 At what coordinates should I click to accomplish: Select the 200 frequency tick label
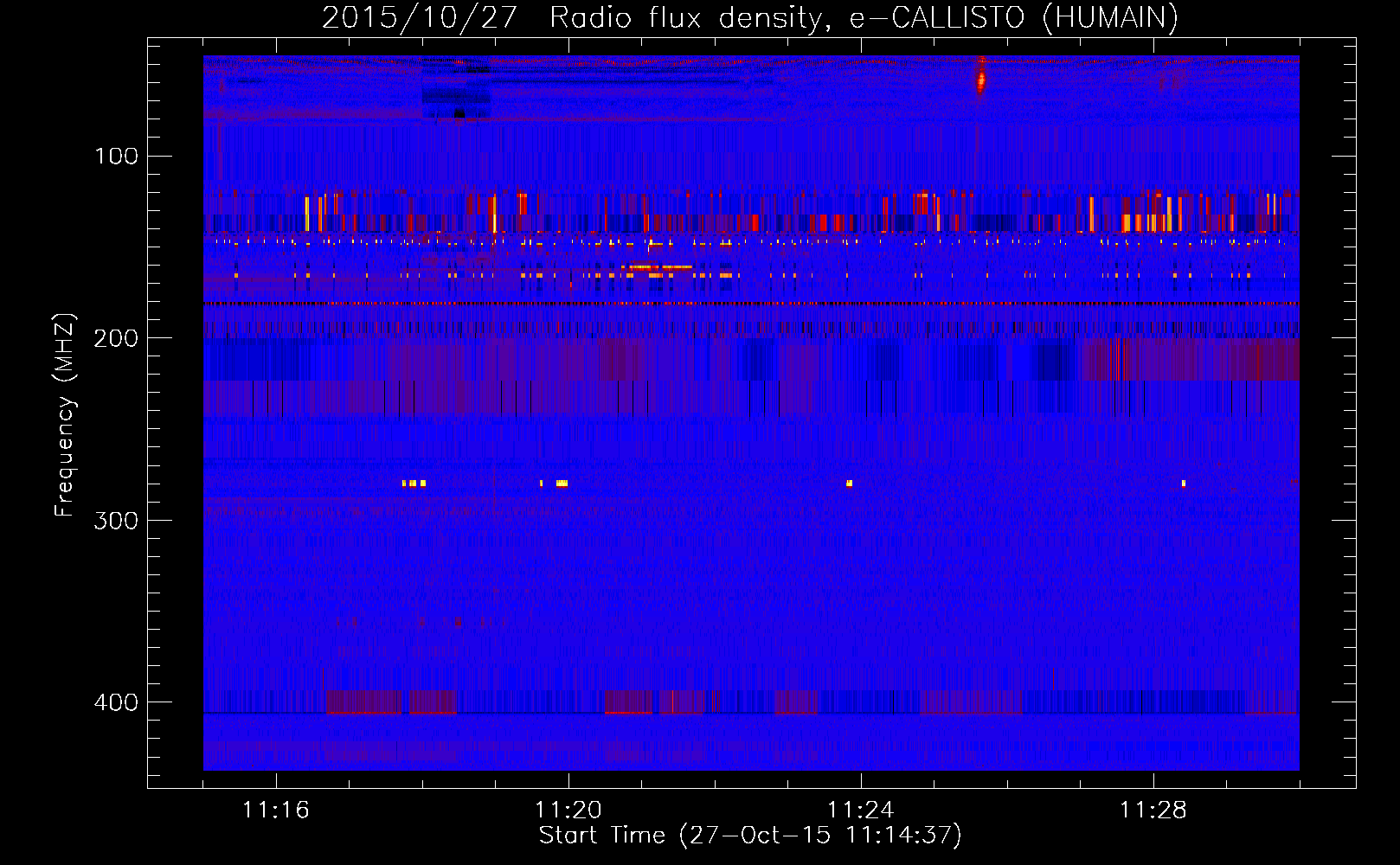coord(116,338)
